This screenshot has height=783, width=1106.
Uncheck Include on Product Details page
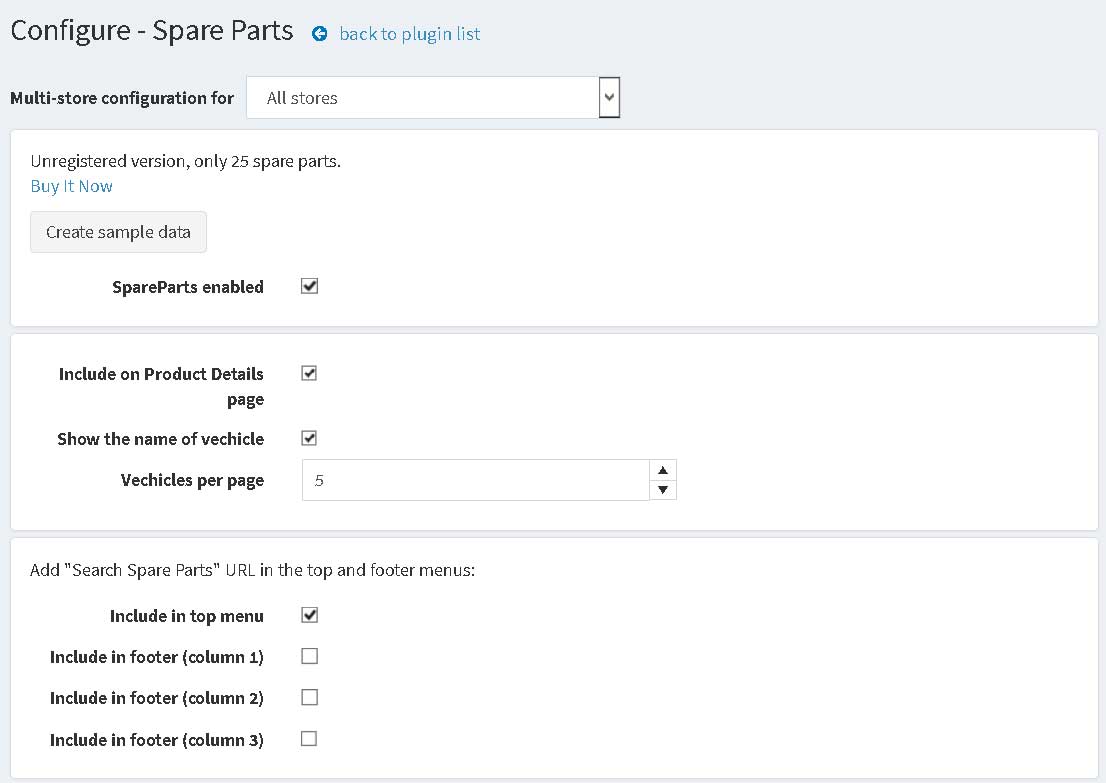(309, 373)
